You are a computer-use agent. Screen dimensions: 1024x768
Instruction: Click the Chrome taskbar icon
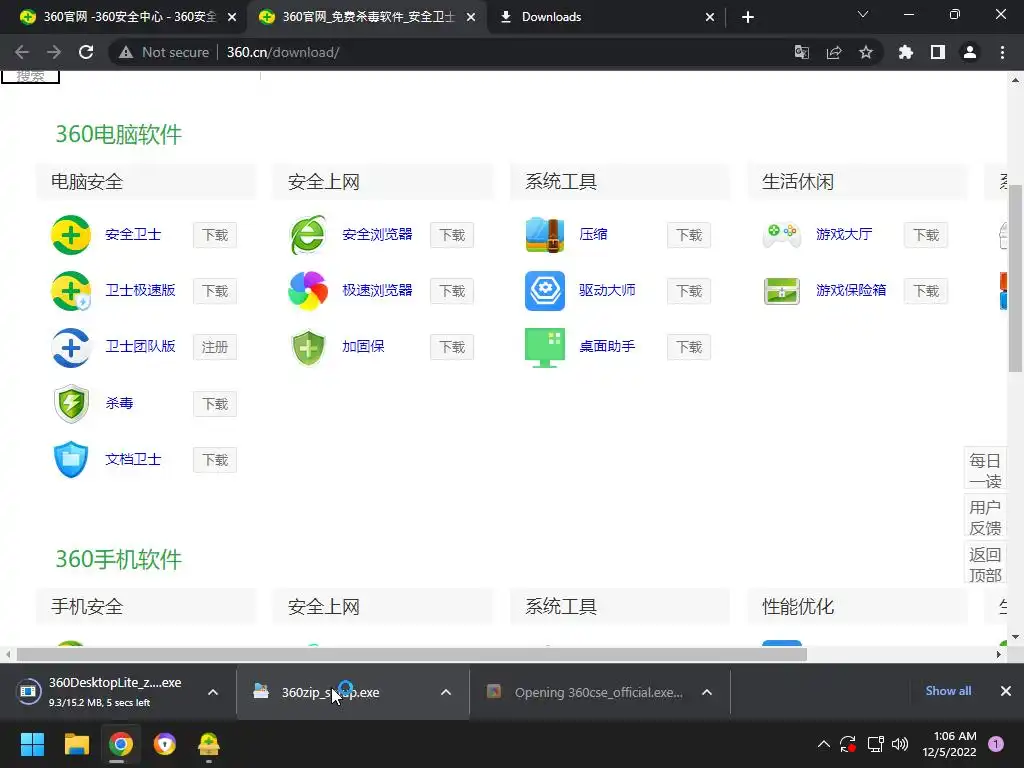coord(121,744)
